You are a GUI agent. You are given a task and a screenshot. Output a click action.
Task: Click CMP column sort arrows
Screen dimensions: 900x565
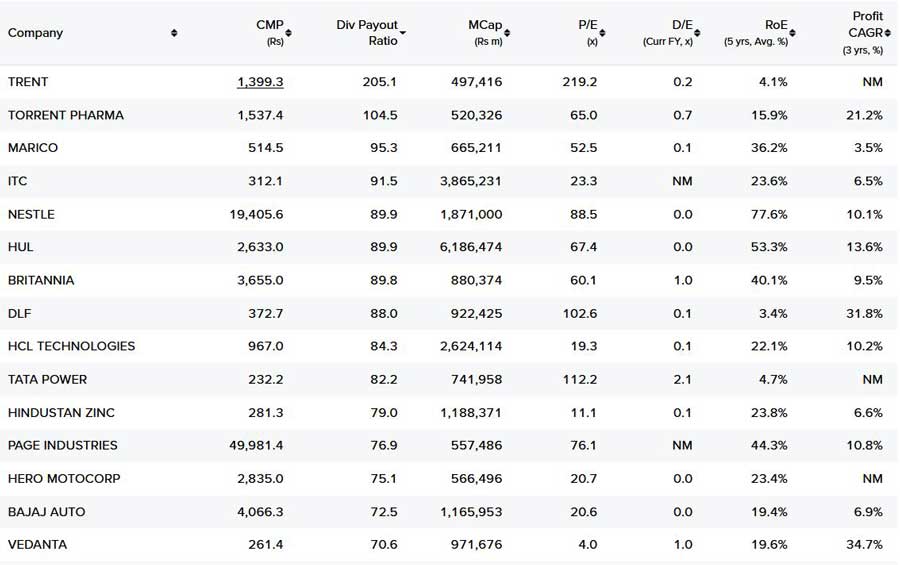(288, 33)
